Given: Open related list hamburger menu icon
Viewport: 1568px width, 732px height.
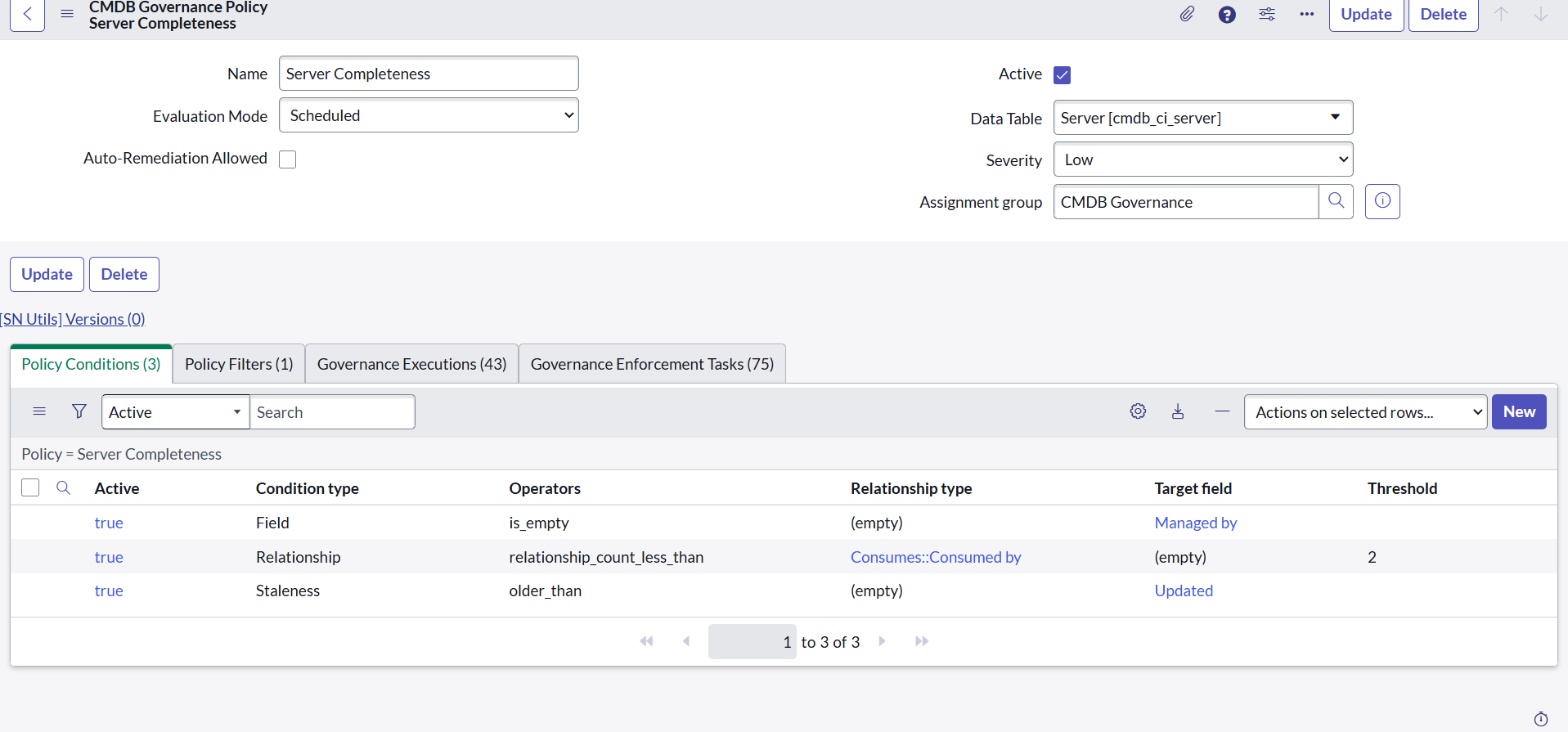Looking at the screenshot, I should [39, 411].
